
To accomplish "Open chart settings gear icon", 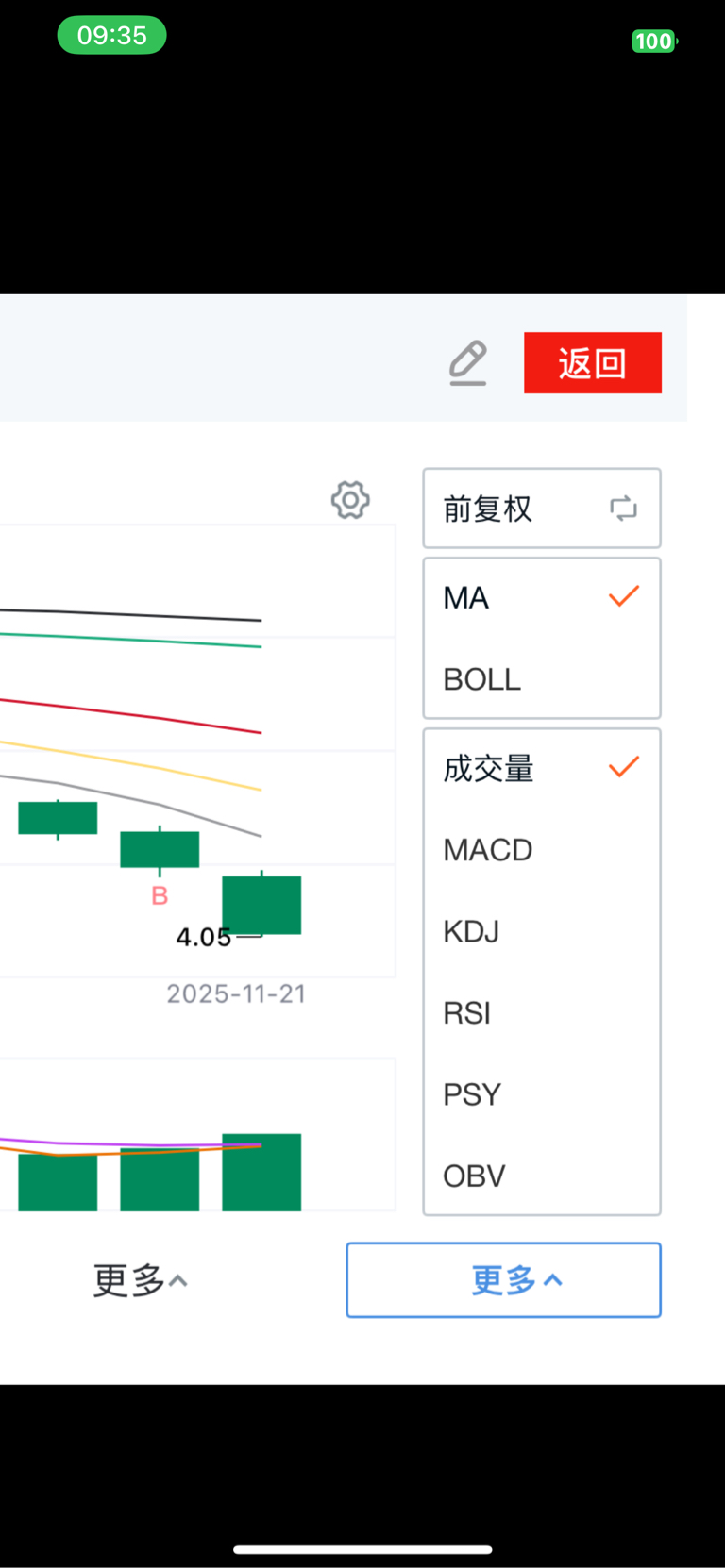I will [x=350, y=500].
